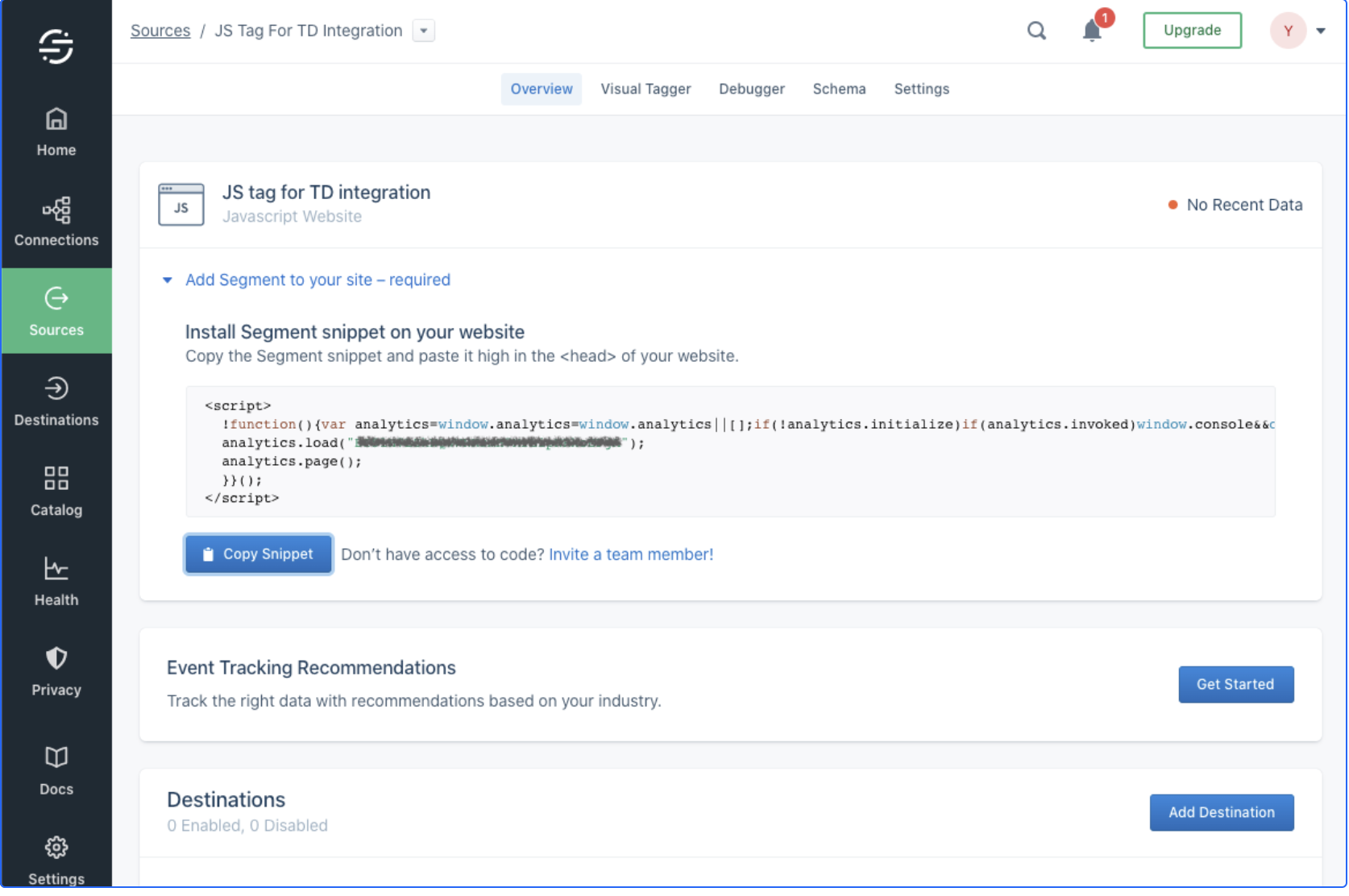Open the Docs sidebar item

pyautogui.click(x=56, y=770)
